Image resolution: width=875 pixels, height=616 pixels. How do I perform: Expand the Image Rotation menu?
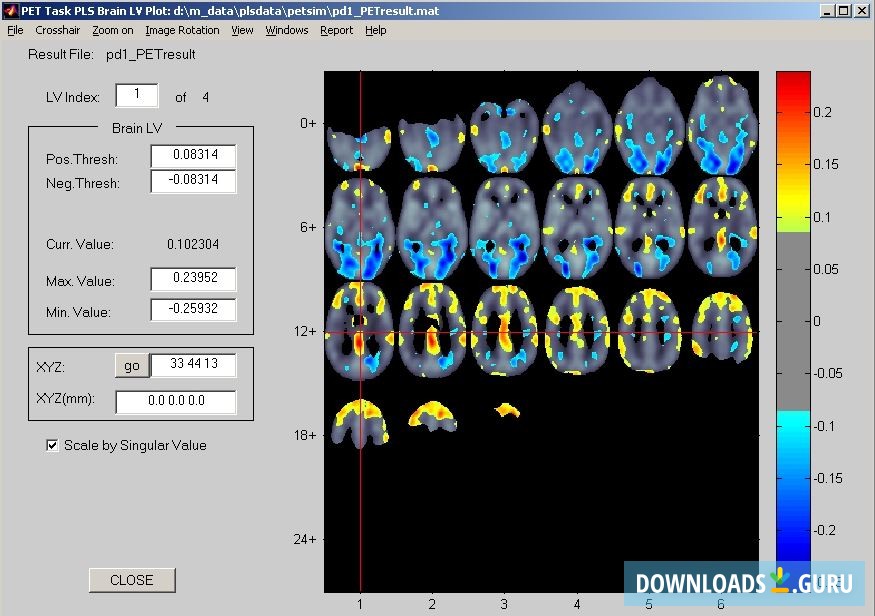[x=182, y=30]
